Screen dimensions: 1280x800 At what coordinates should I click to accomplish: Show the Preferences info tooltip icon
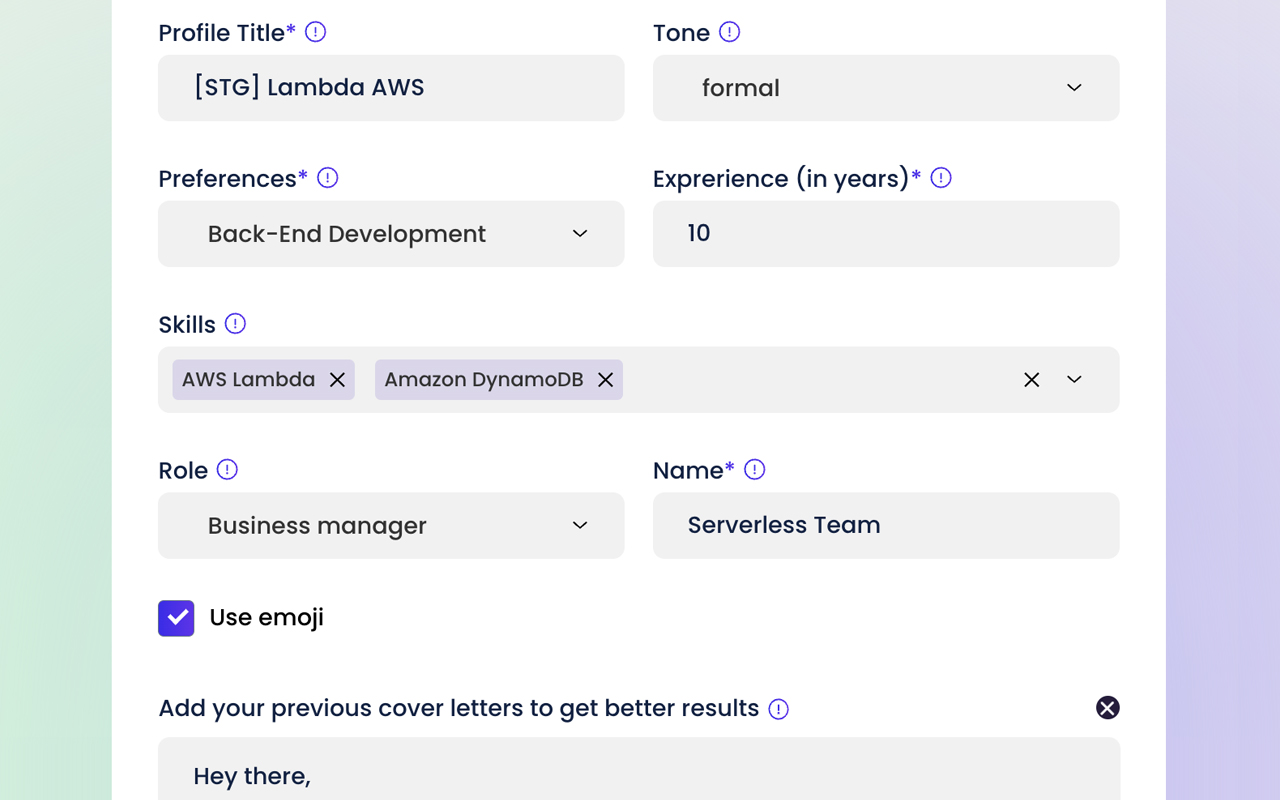click(x=327, y=178)
